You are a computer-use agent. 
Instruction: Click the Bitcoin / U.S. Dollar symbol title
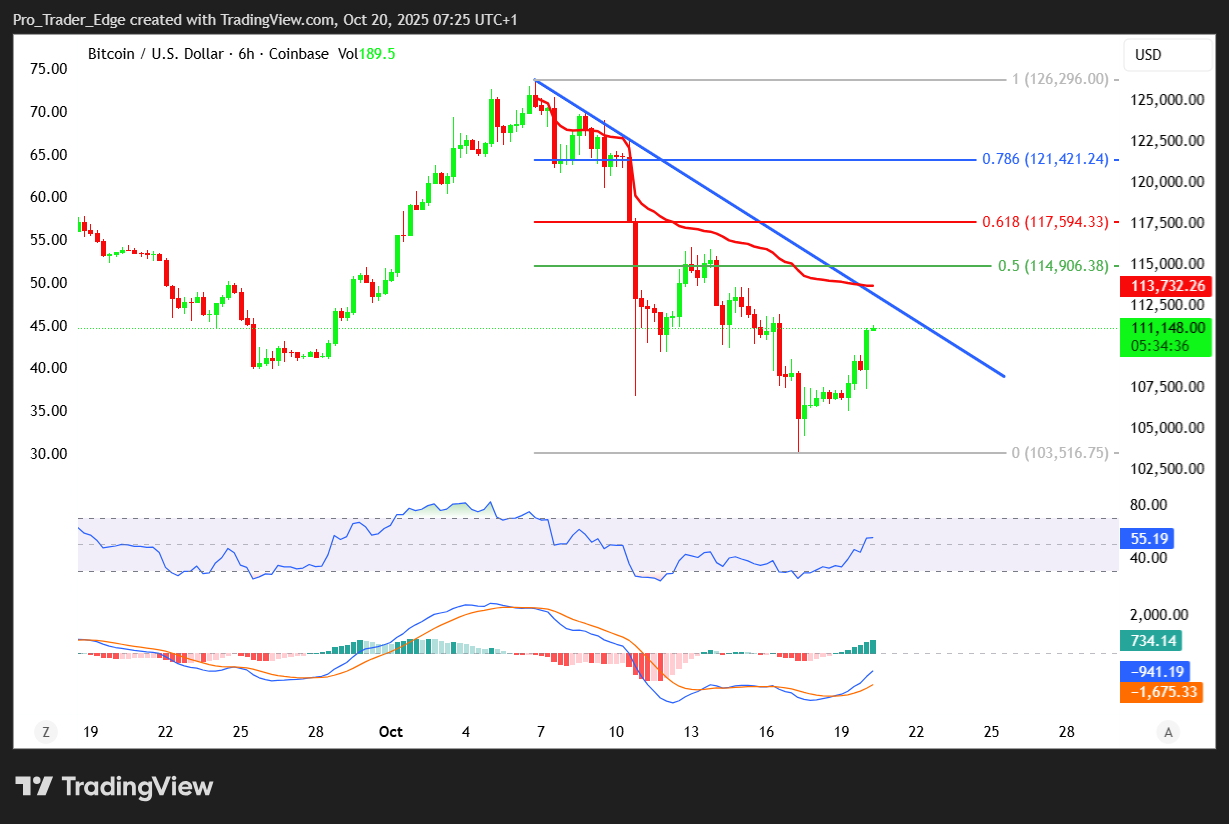(x=156, y=54)
